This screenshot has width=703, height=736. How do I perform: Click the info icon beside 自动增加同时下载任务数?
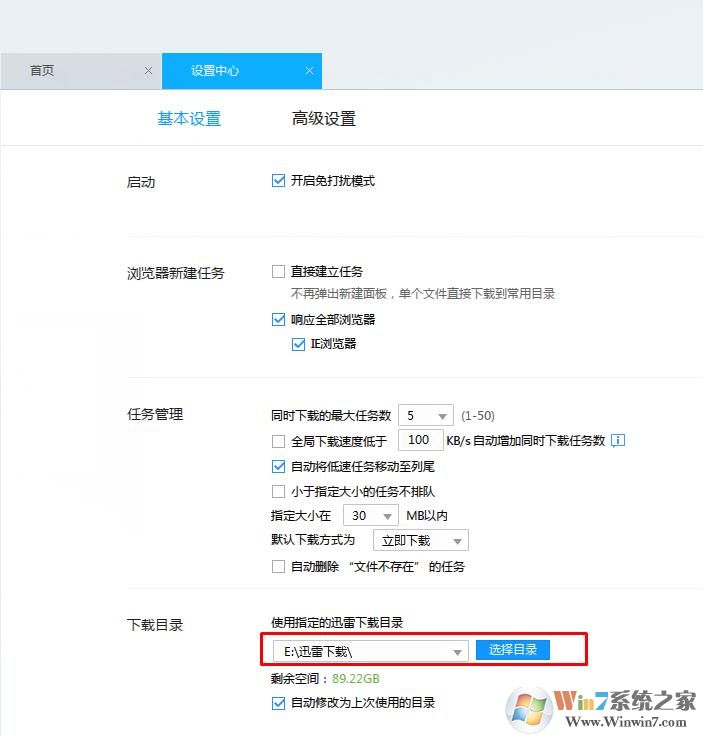pyautogui.click(x=618, y=441)
